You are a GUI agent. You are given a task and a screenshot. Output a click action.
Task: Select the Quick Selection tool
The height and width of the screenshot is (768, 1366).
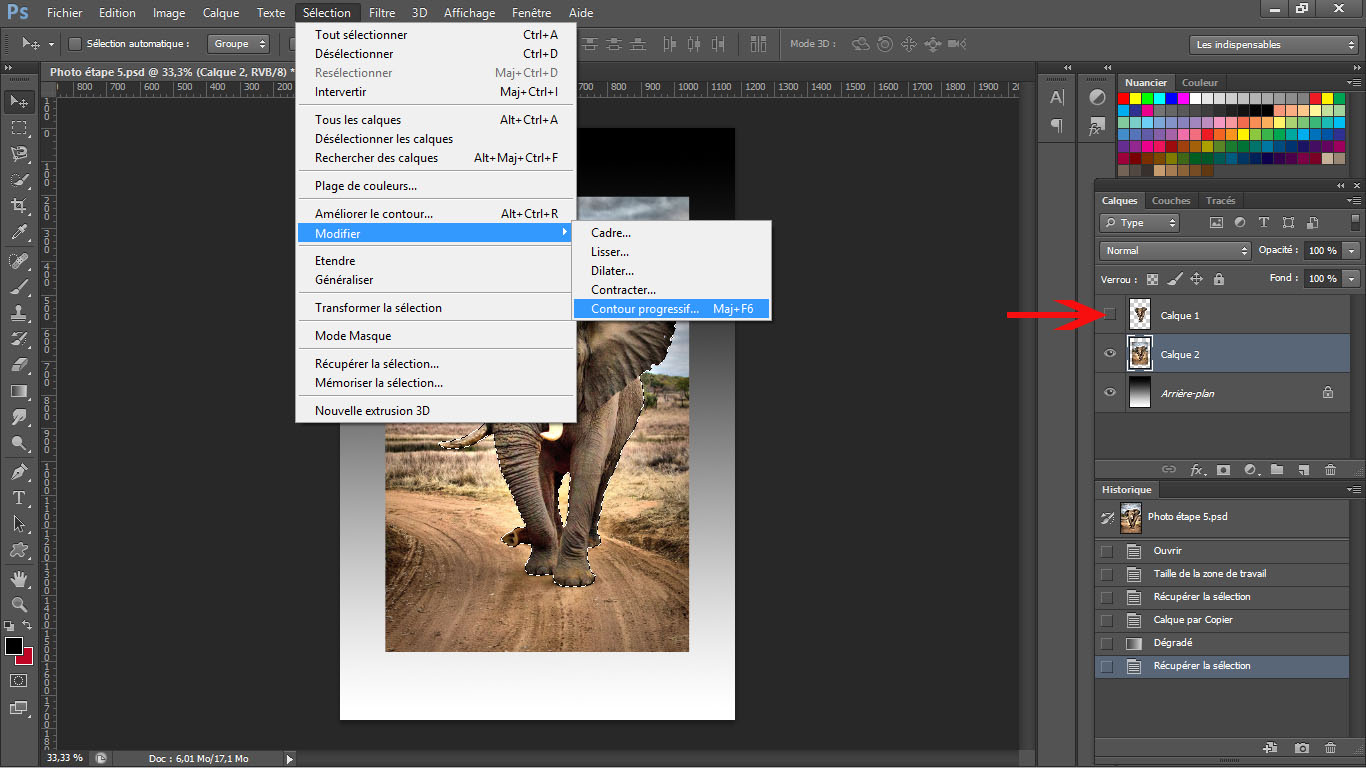19,180
